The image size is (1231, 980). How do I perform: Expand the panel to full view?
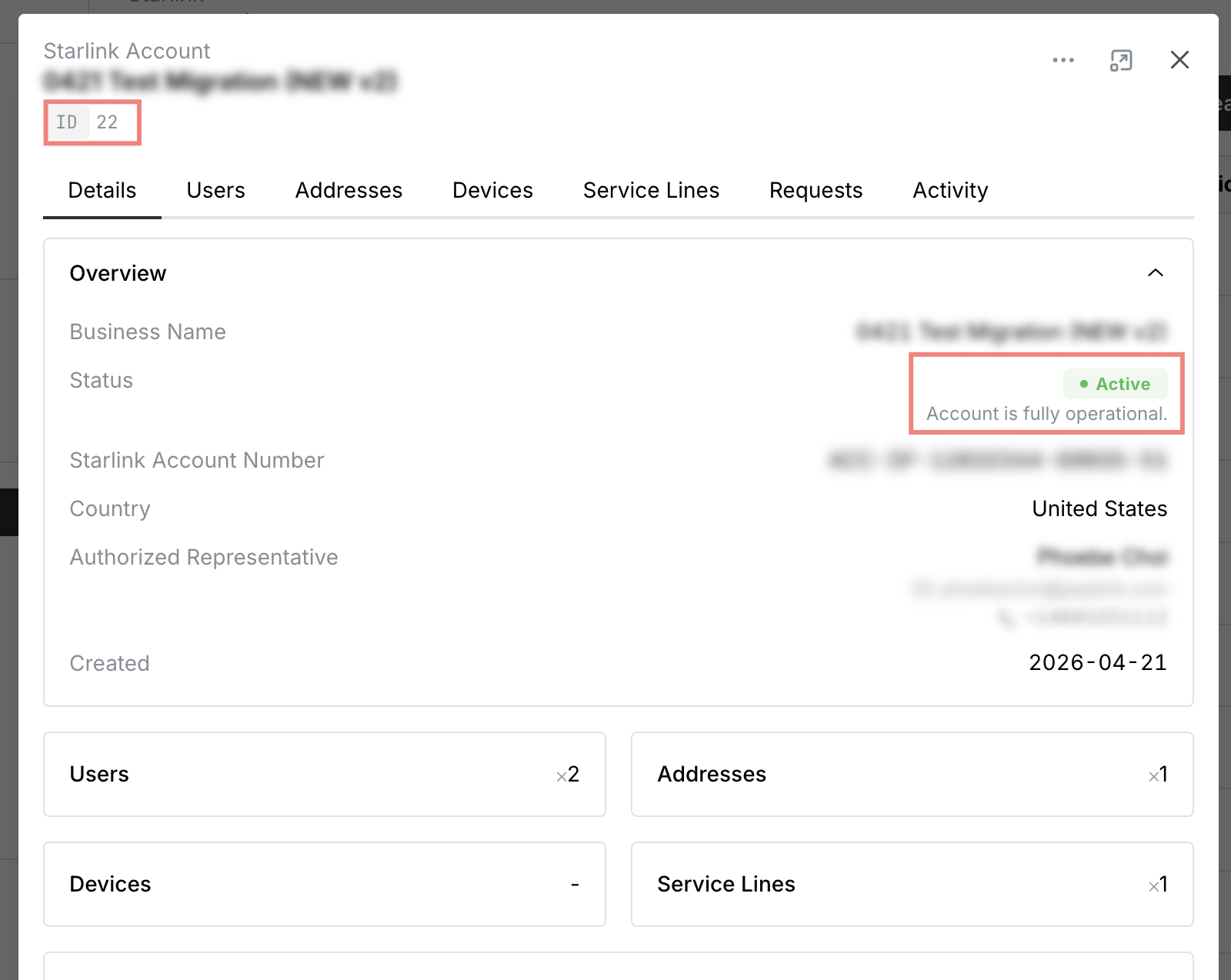point(1121,60)
